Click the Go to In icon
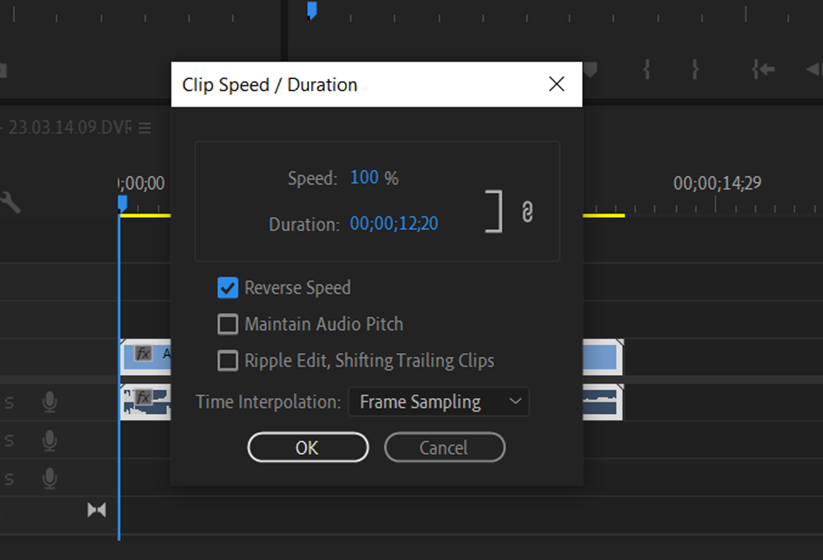 tap(763, 69)
